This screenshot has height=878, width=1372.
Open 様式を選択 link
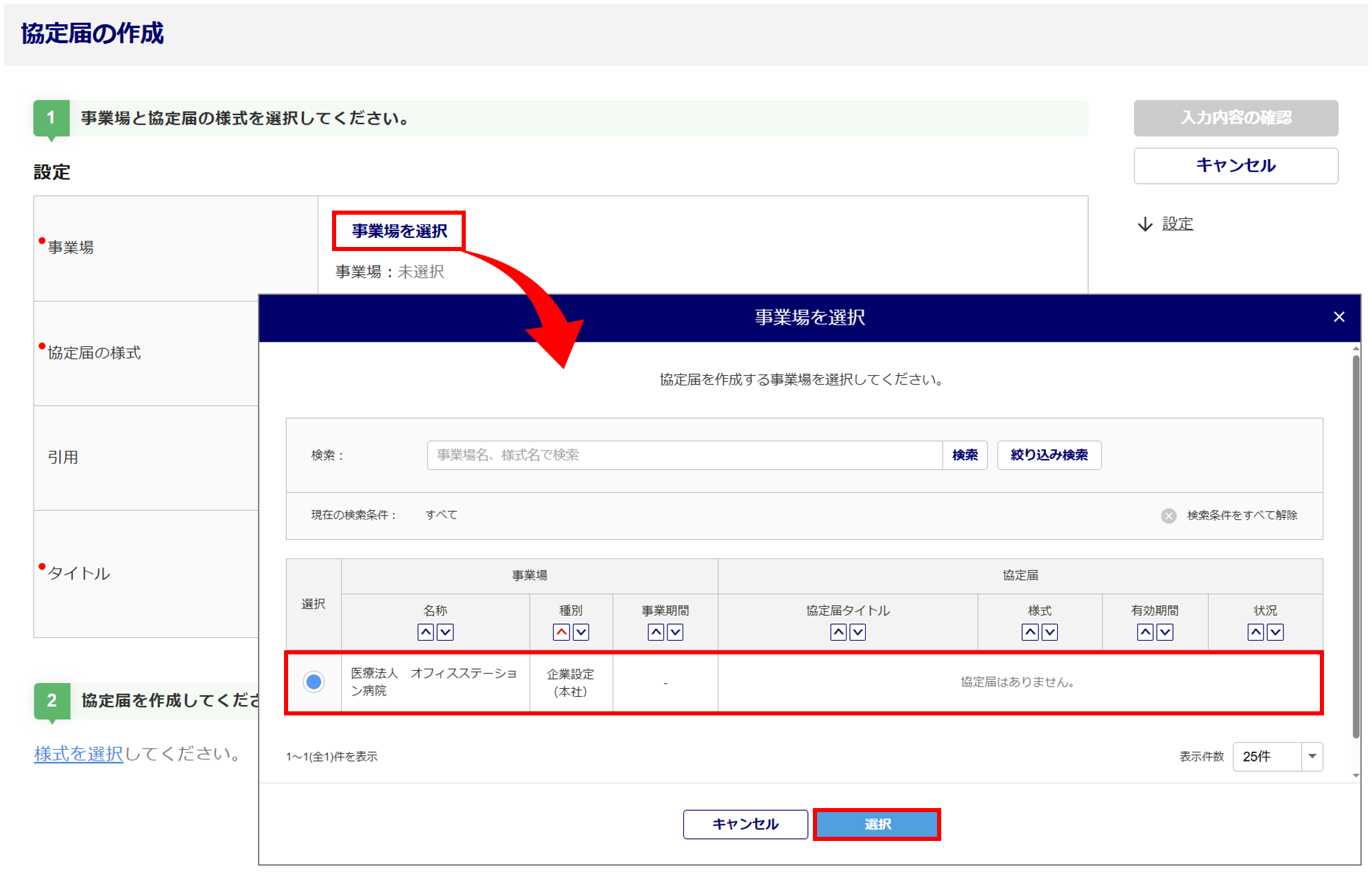78,754
